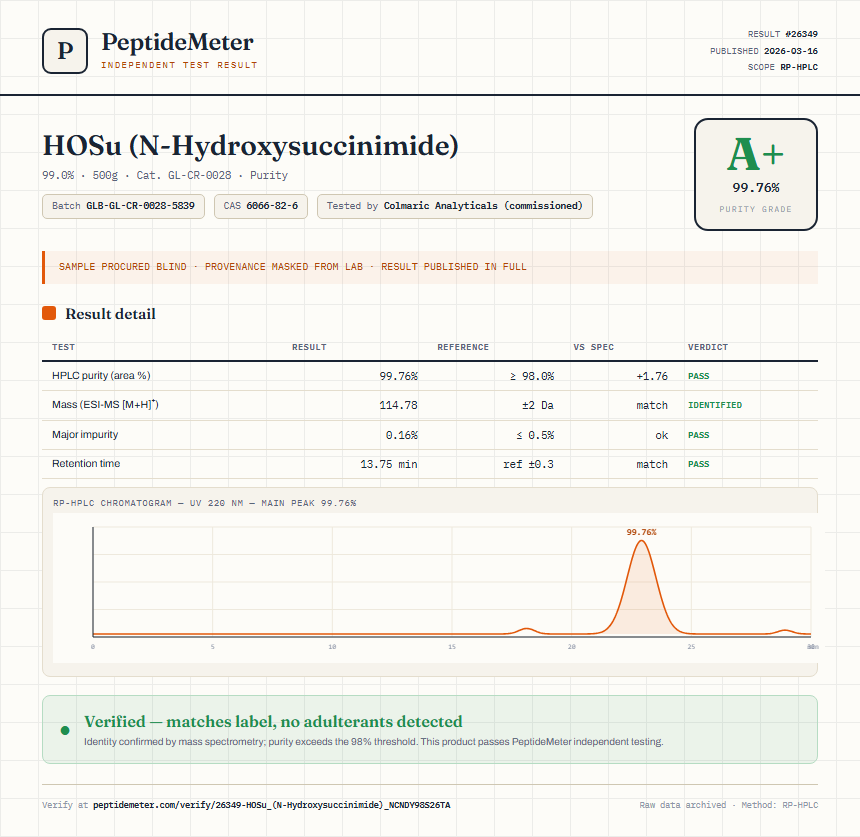Click the PASS verdict in Retention time row
Image resolution: width=860 pixels, height=837 pixels.
click(x=699, y=465)
